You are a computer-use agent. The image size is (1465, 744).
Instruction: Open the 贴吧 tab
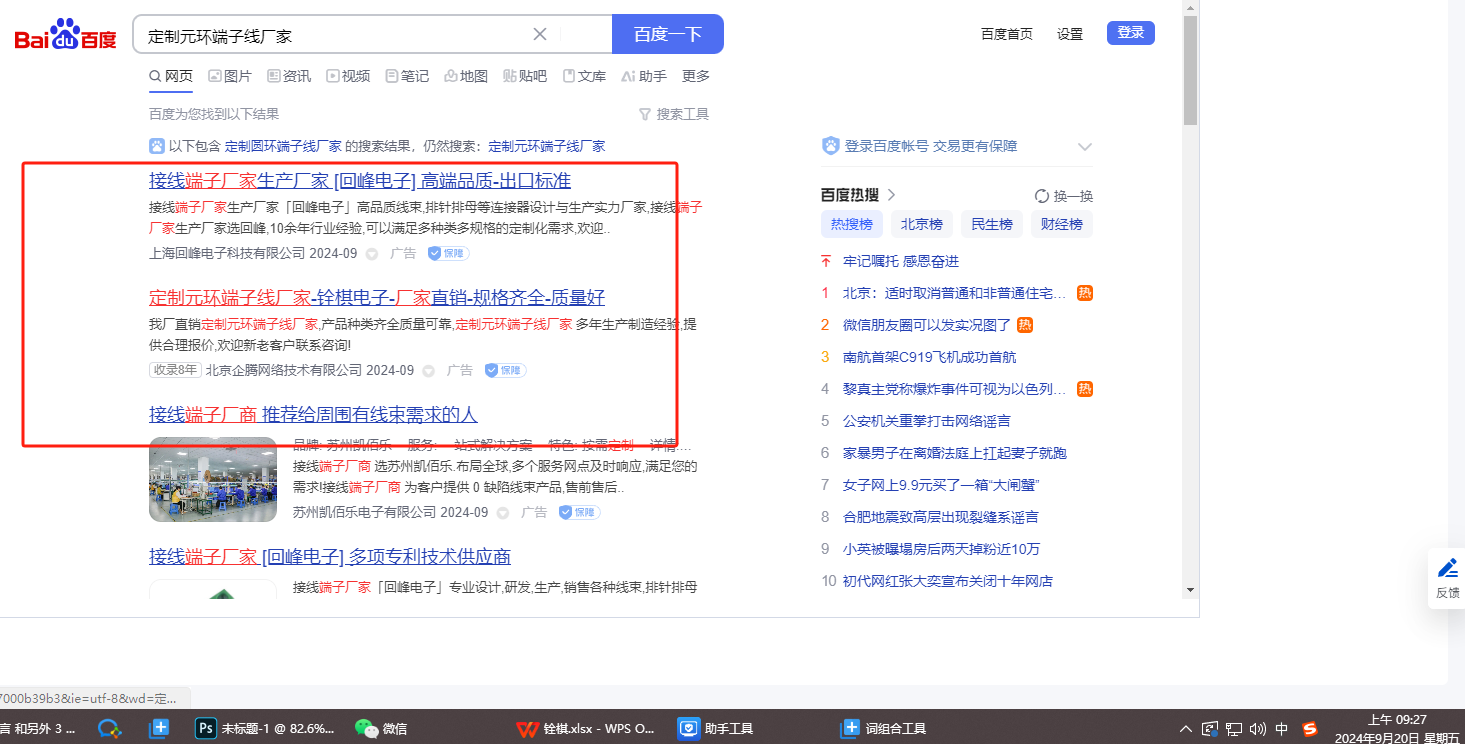point(525,76)
